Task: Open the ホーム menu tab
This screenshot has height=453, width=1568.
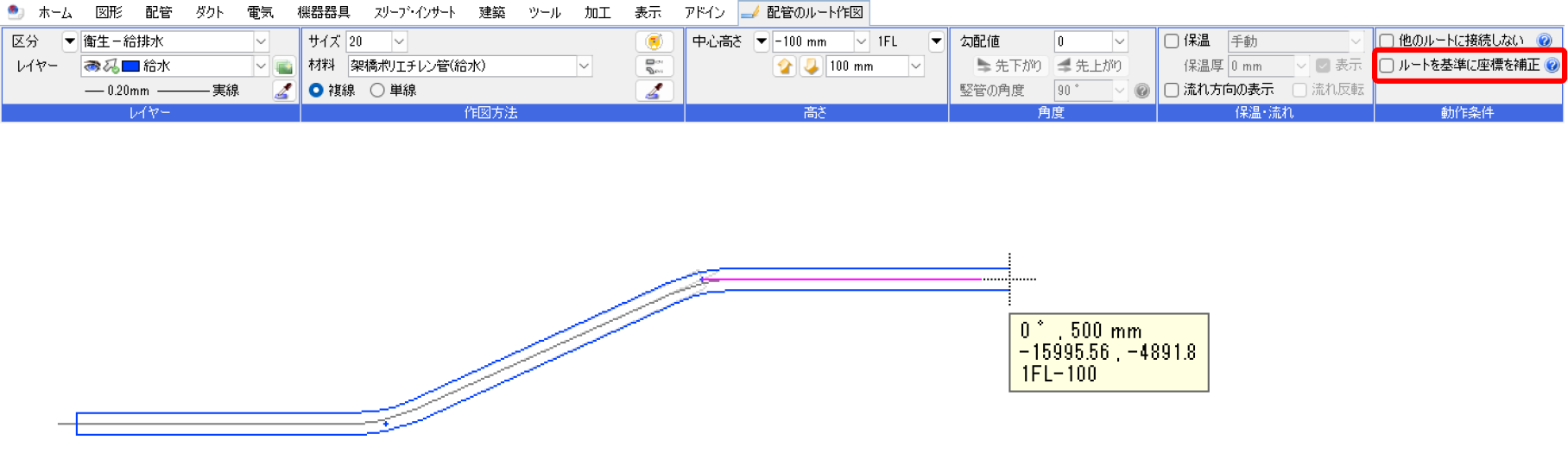Action: (55, 12)
